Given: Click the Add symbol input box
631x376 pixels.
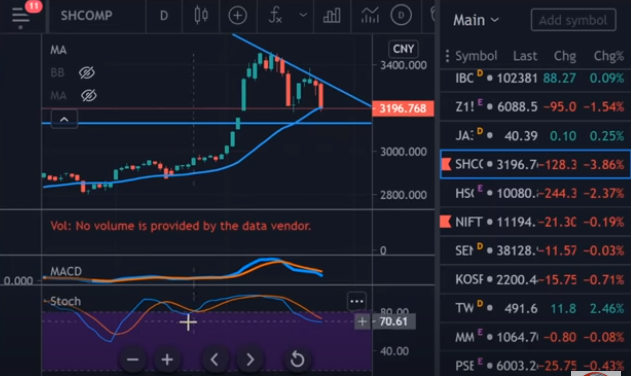Looking at the screenshot, I should [x=573, y=20].
